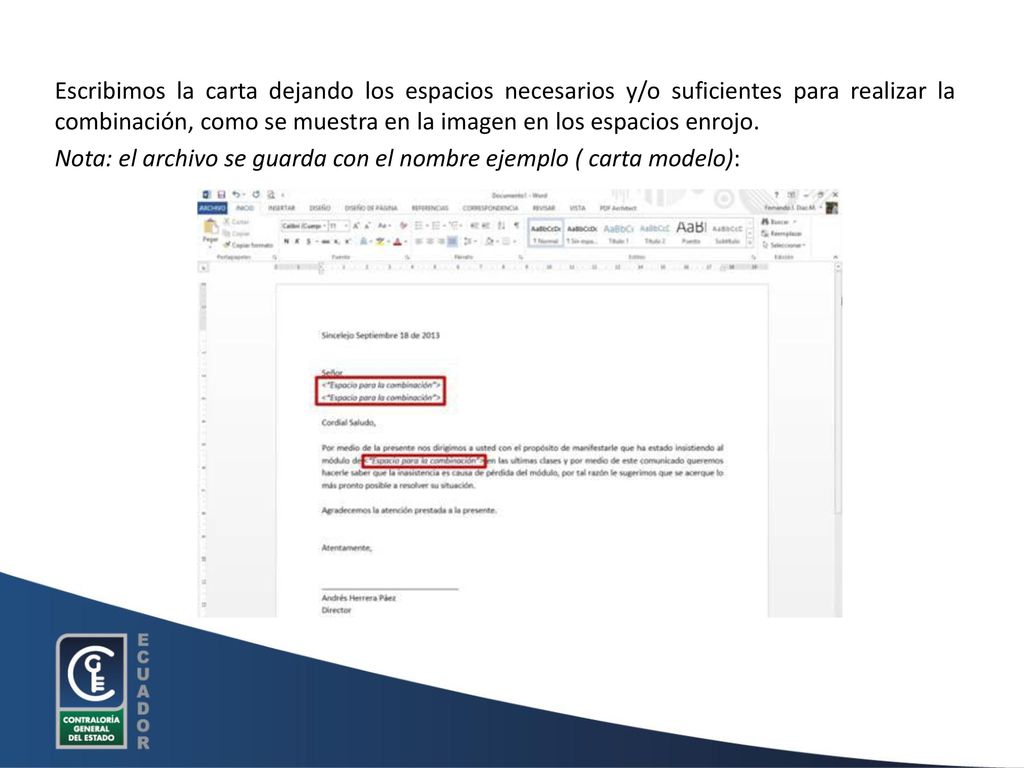Click the Redo icon in Quick Access toolbar
Screen dimensions: 1024x768
(256, 195)
